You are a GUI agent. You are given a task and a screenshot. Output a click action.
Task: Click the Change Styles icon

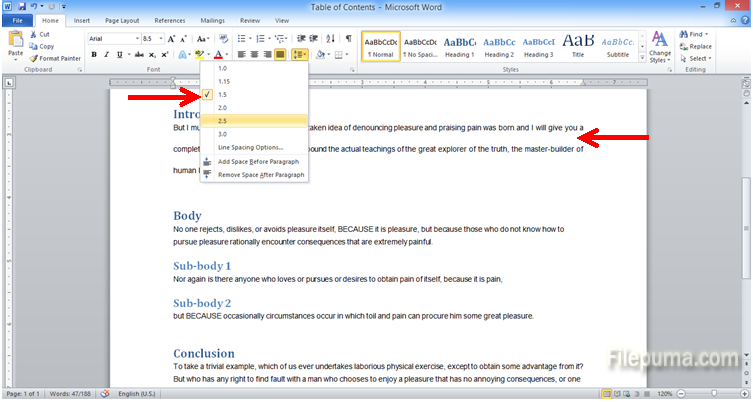(660, 45)
